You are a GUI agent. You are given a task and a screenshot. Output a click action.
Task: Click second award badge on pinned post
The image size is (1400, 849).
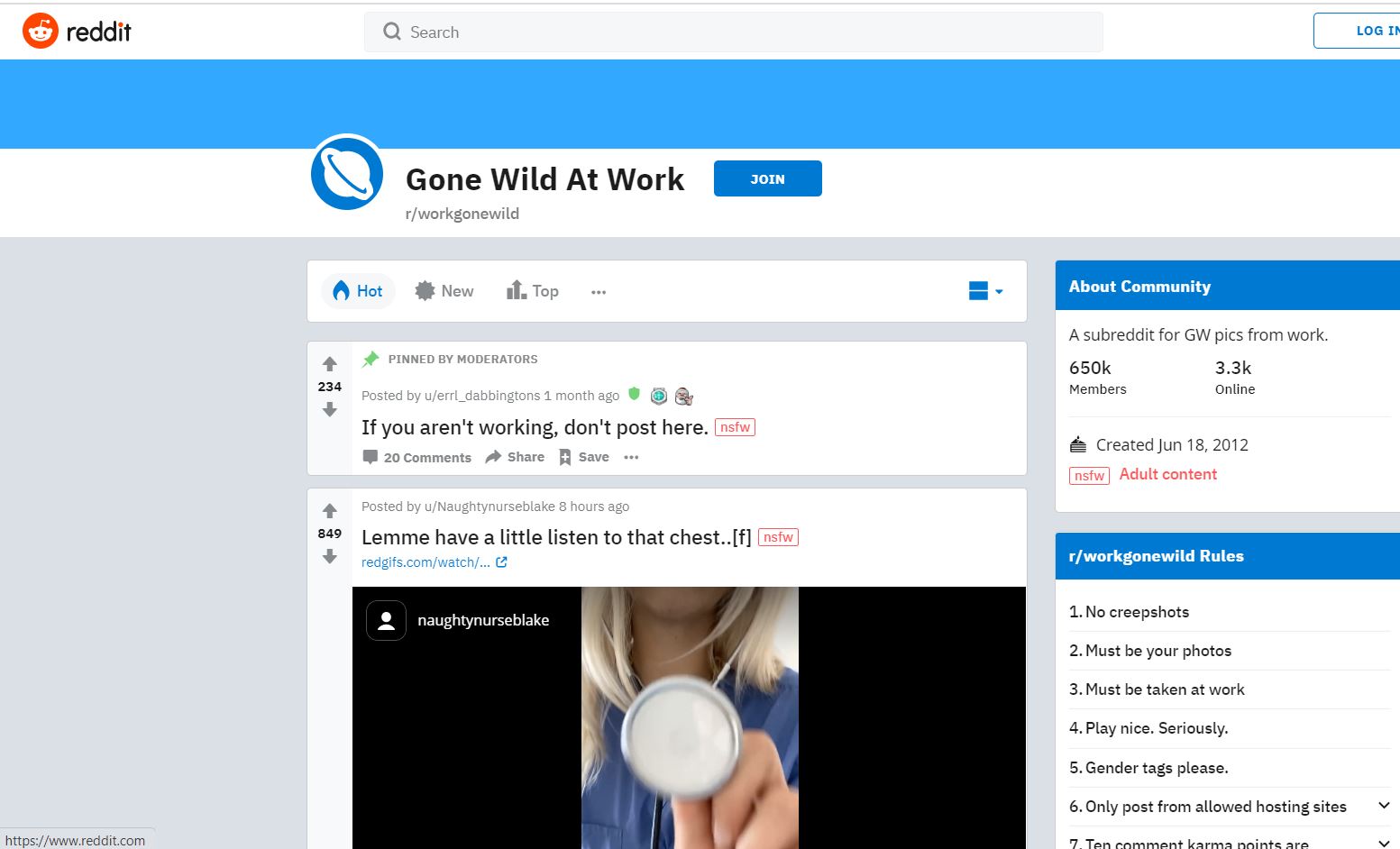(x=684, y=396)
